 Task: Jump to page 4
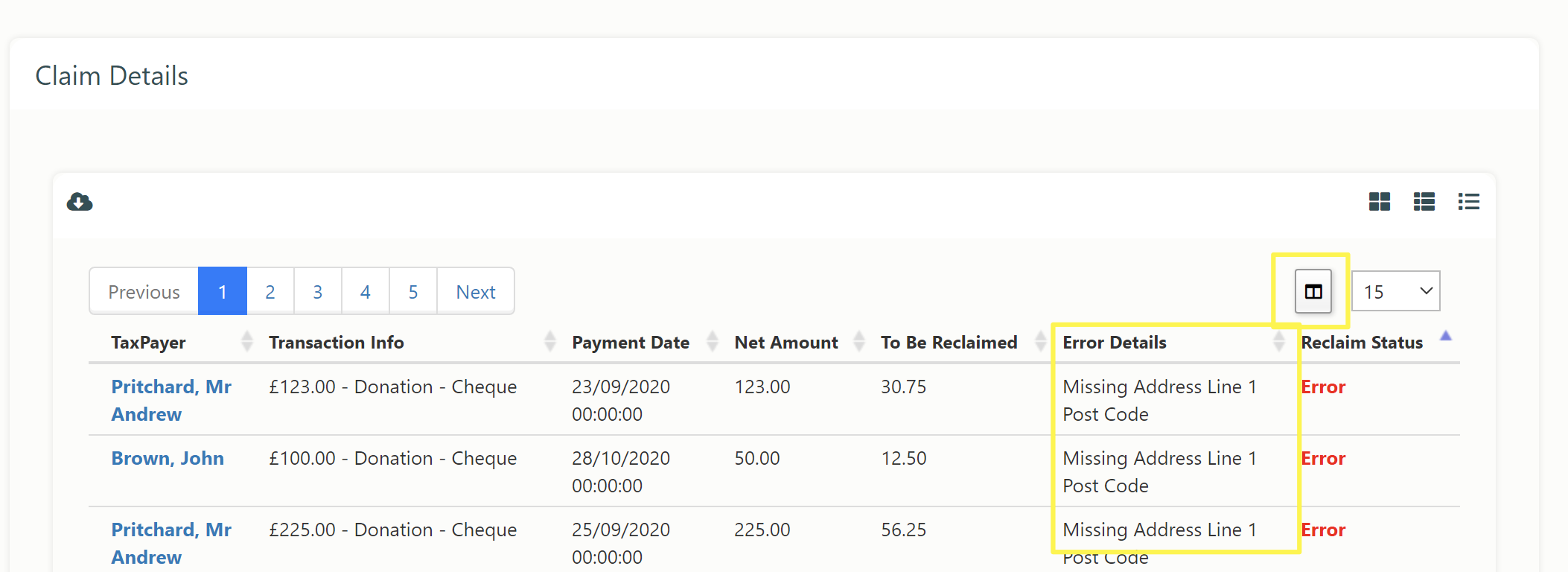point(366,291)
